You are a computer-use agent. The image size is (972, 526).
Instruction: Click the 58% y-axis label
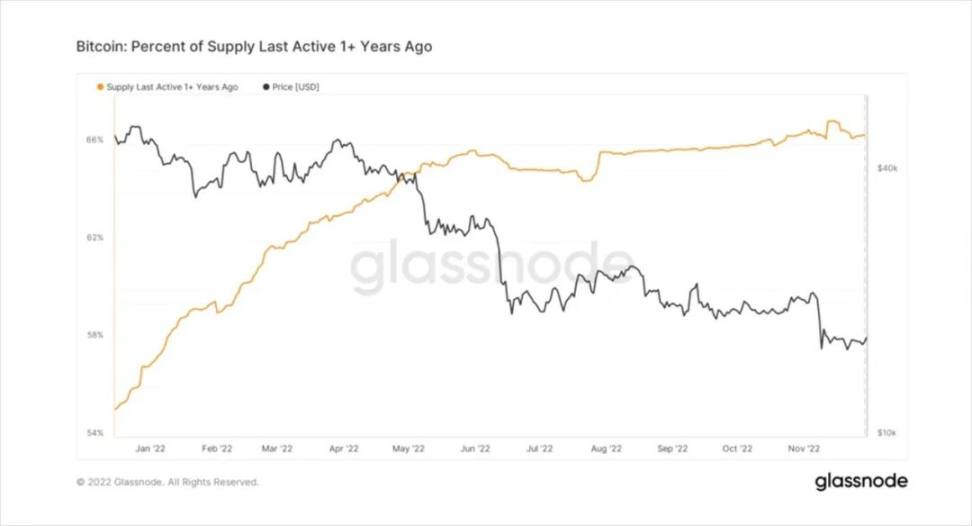(94, 335)
